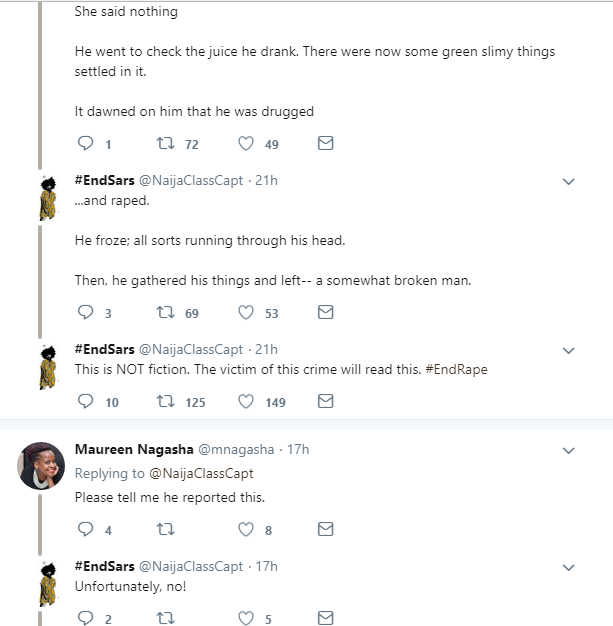Reply to the 'NOT fiction' tweet with 10 replies

coord(85,402)
